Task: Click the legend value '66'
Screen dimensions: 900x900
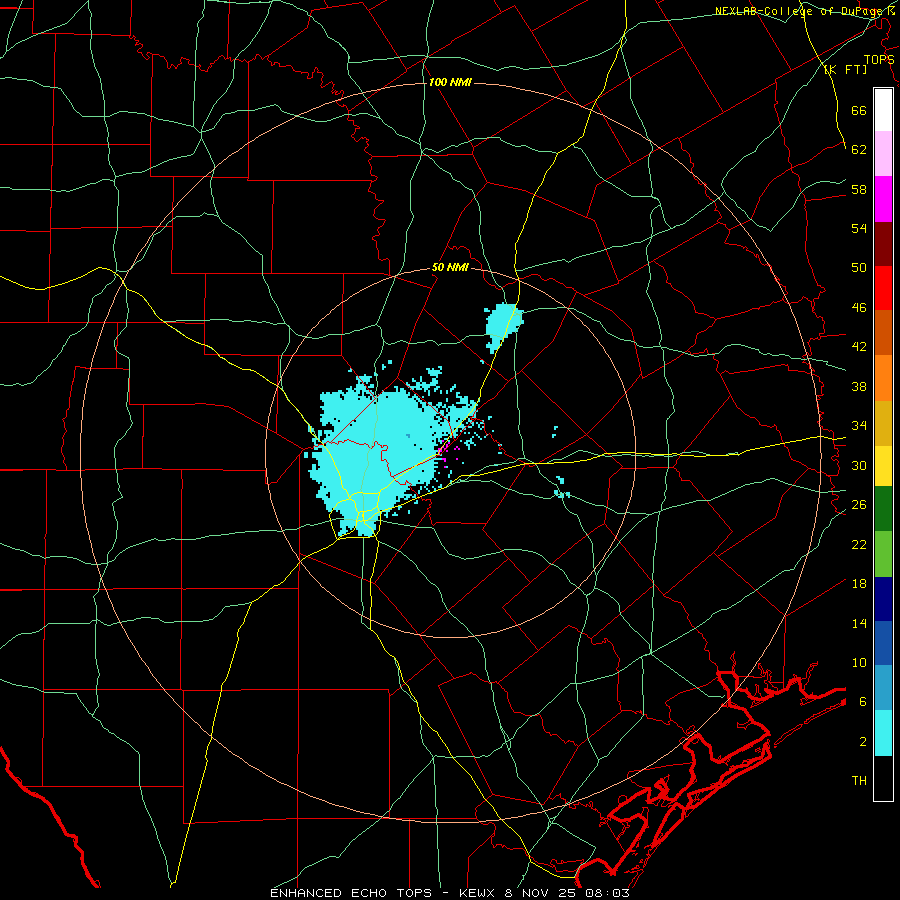Action: point(859,111)
